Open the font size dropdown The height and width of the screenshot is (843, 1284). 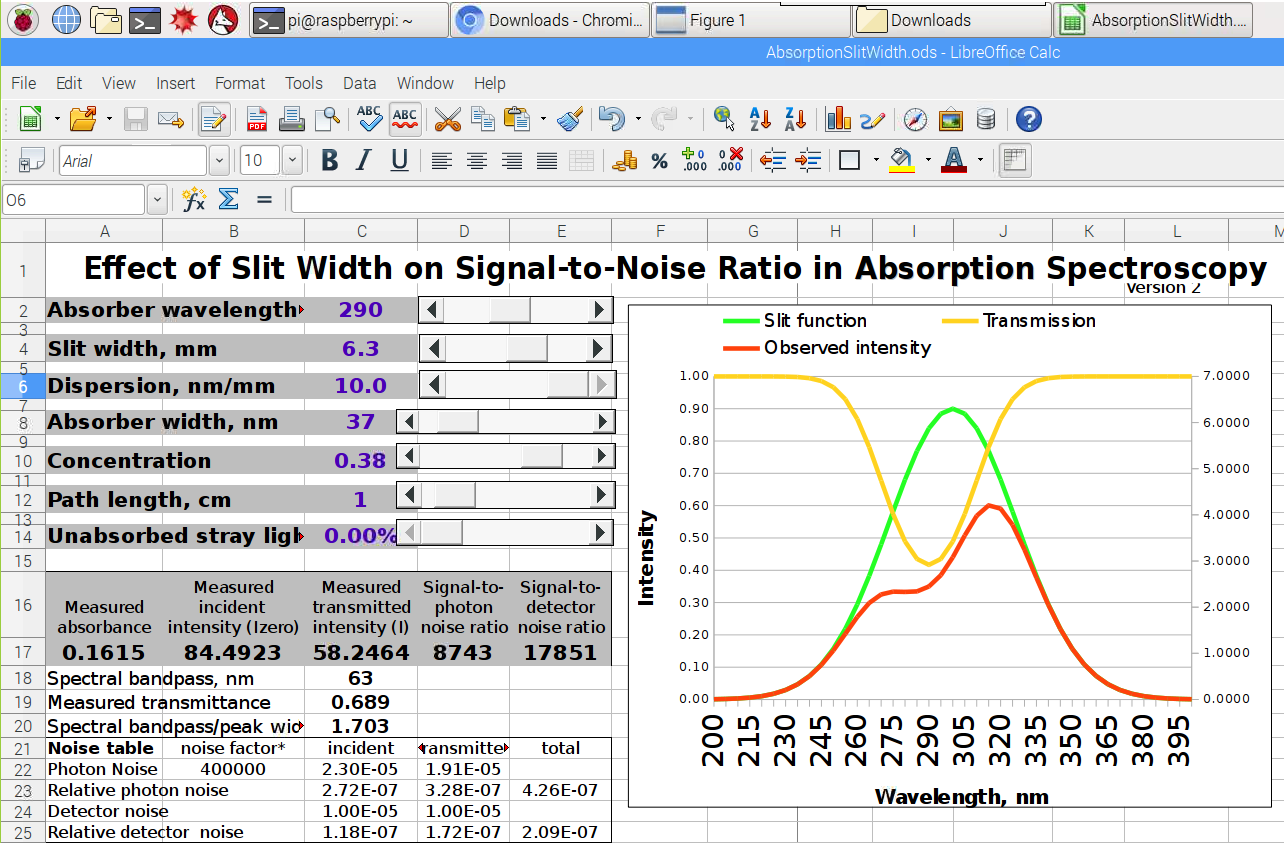(292, 161)
